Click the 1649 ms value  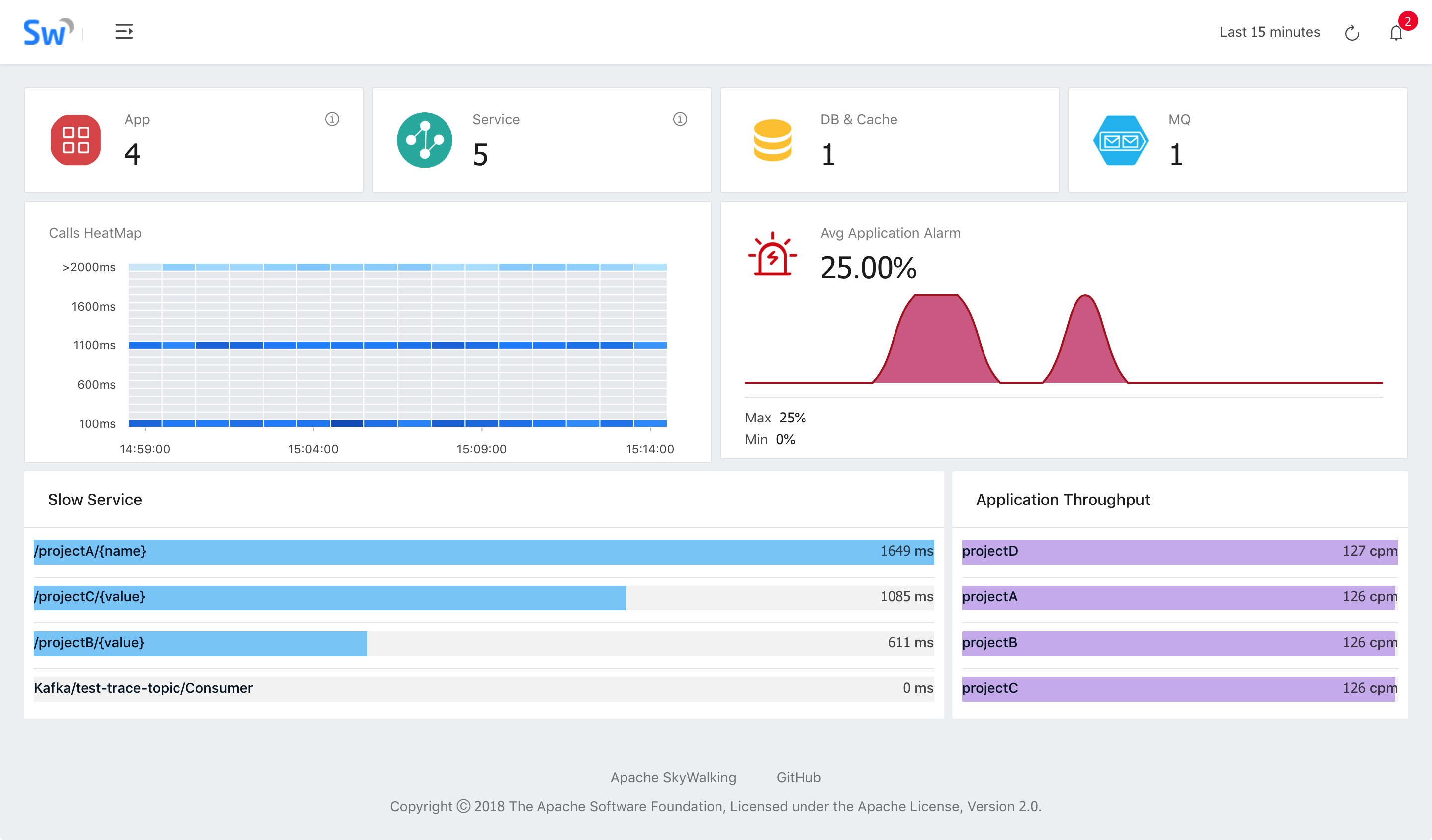point(906,551)
